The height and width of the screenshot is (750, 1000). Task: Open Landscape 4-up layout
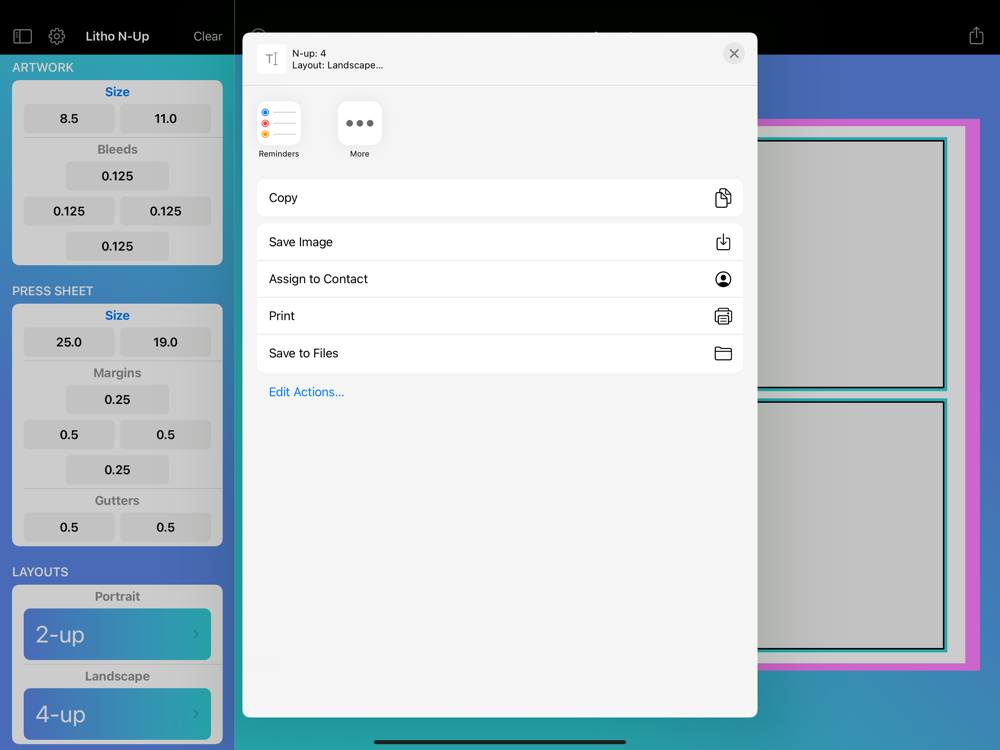(x=117, y=714)
